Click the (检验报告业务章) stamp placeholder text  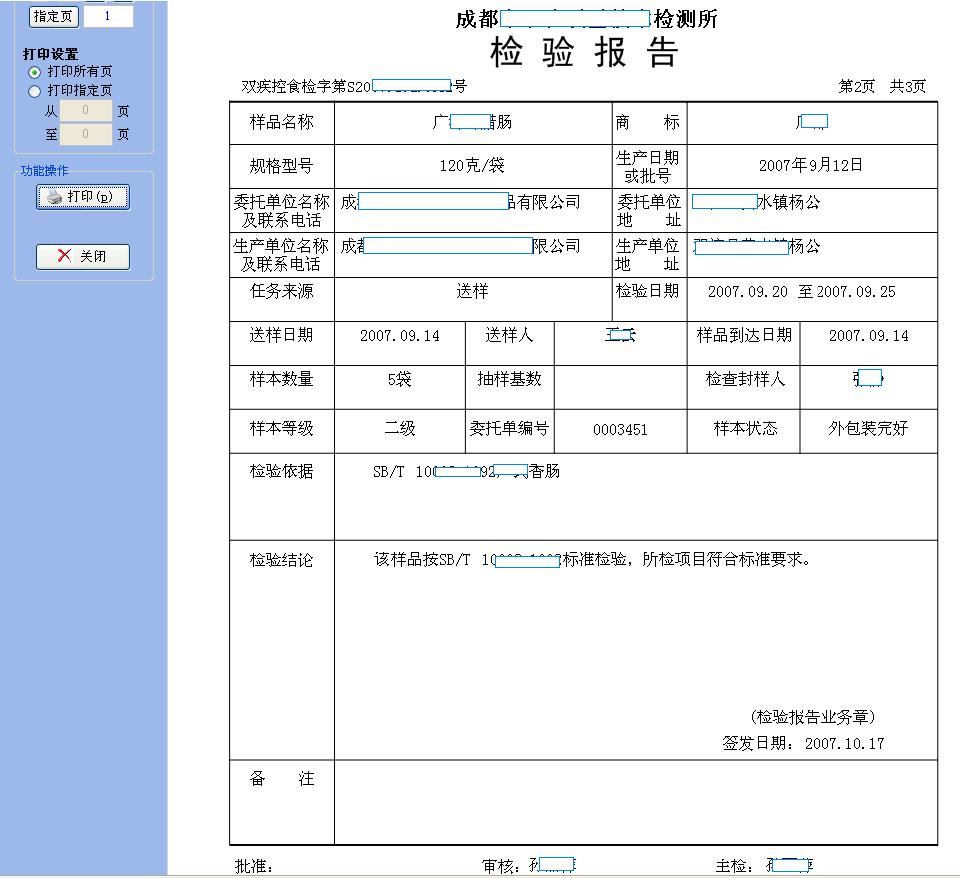click(x=812, y=717)
